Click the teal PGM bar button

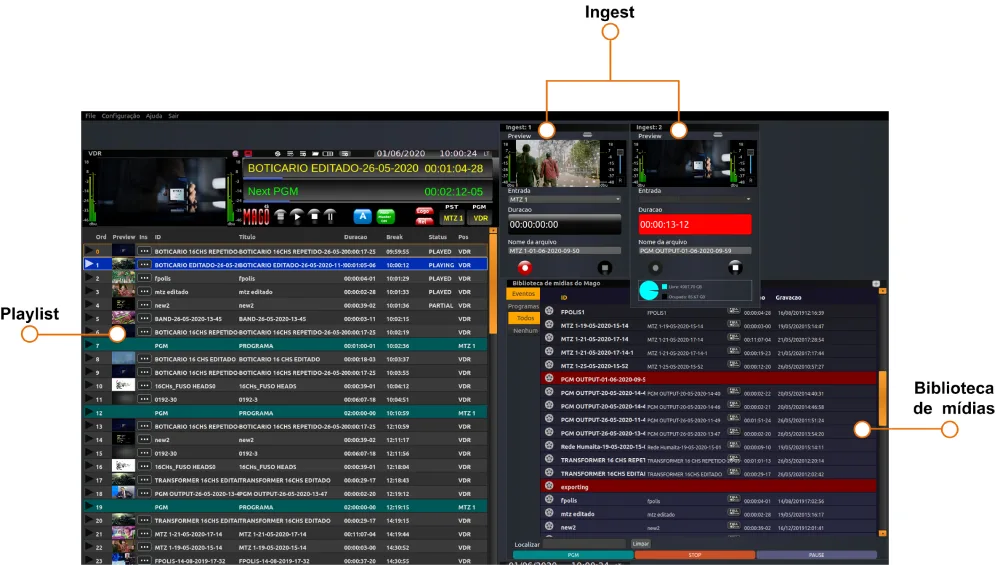573,555
